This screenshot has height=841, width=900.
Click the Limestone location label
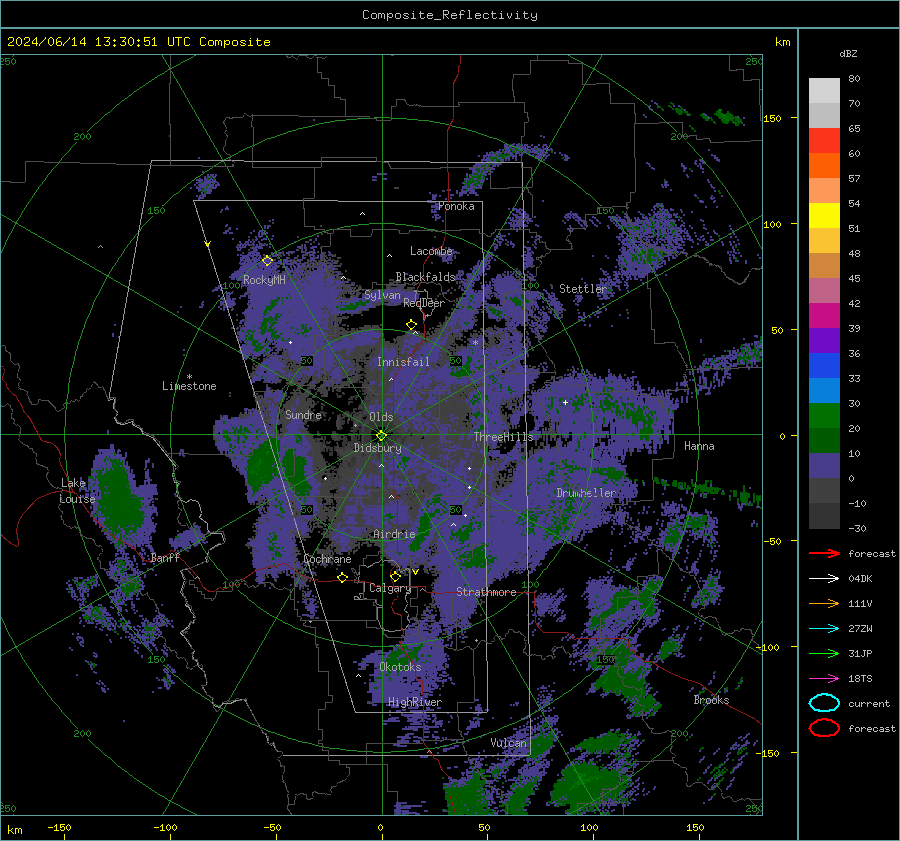pos(189,386)
